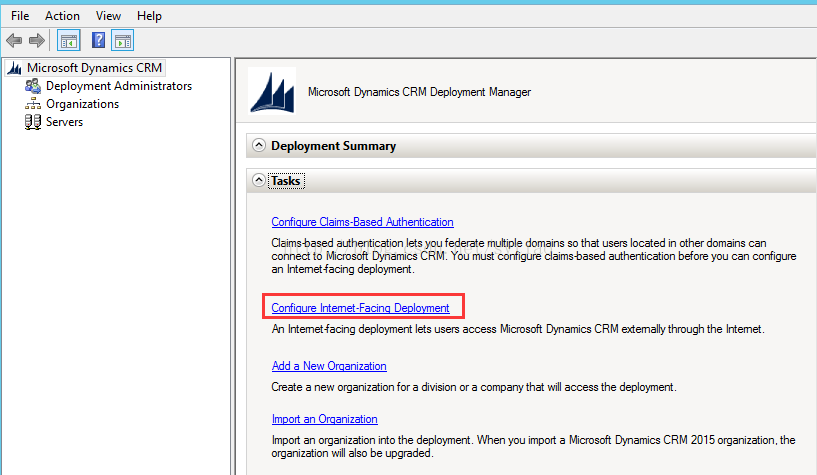This screenshot has height=475, width=817.
Task: Collapse the Deployment Summary section chevron
Action: (259, 145)
